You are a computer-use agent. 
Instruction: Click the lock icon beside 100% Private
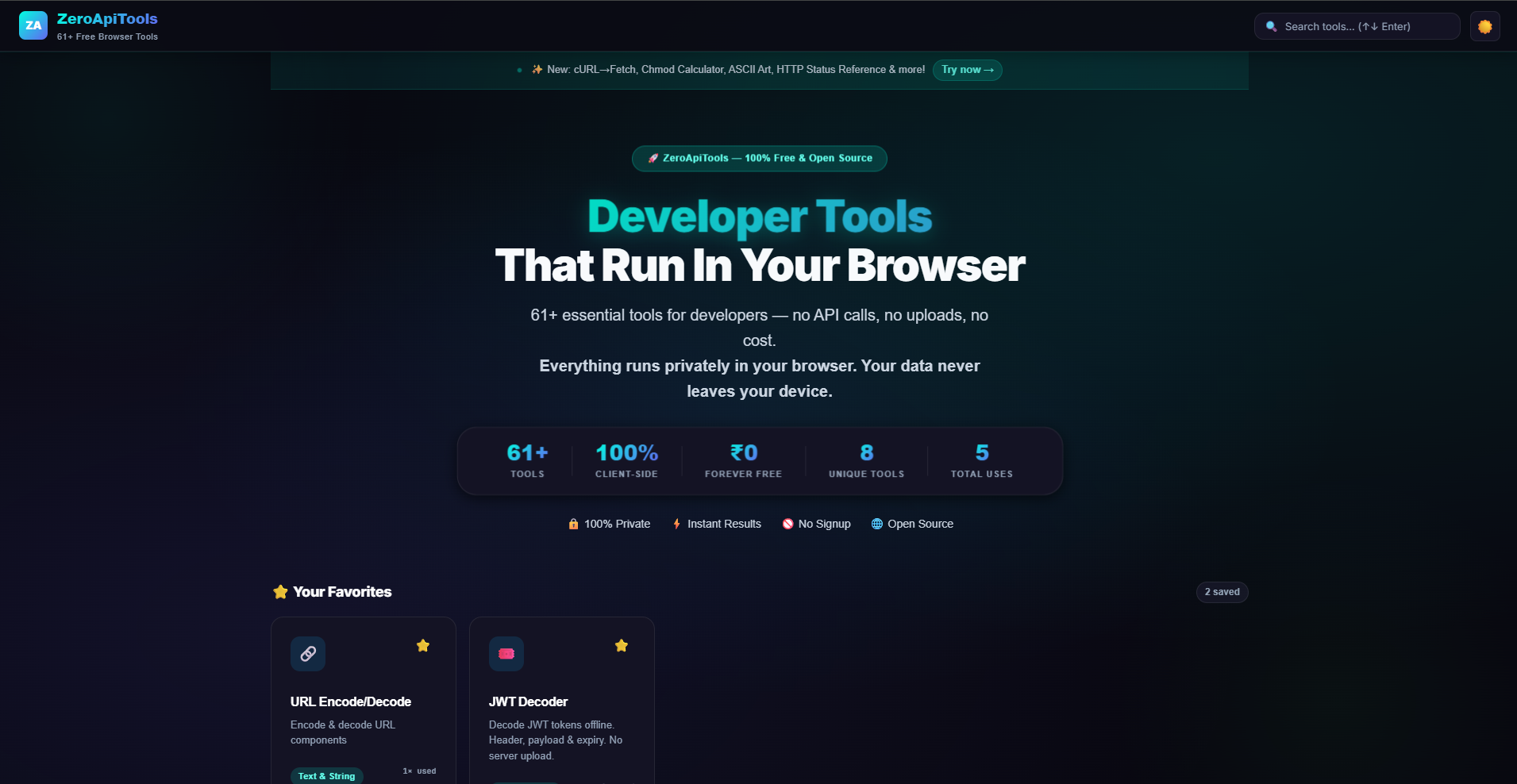573,524
